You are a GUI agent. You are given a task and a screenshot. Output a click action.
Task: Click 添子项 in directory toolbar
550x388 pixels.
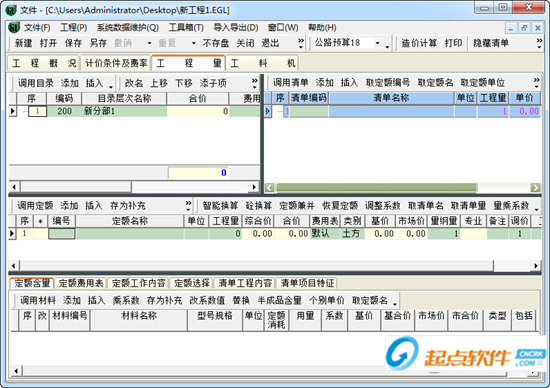(213, 83)
